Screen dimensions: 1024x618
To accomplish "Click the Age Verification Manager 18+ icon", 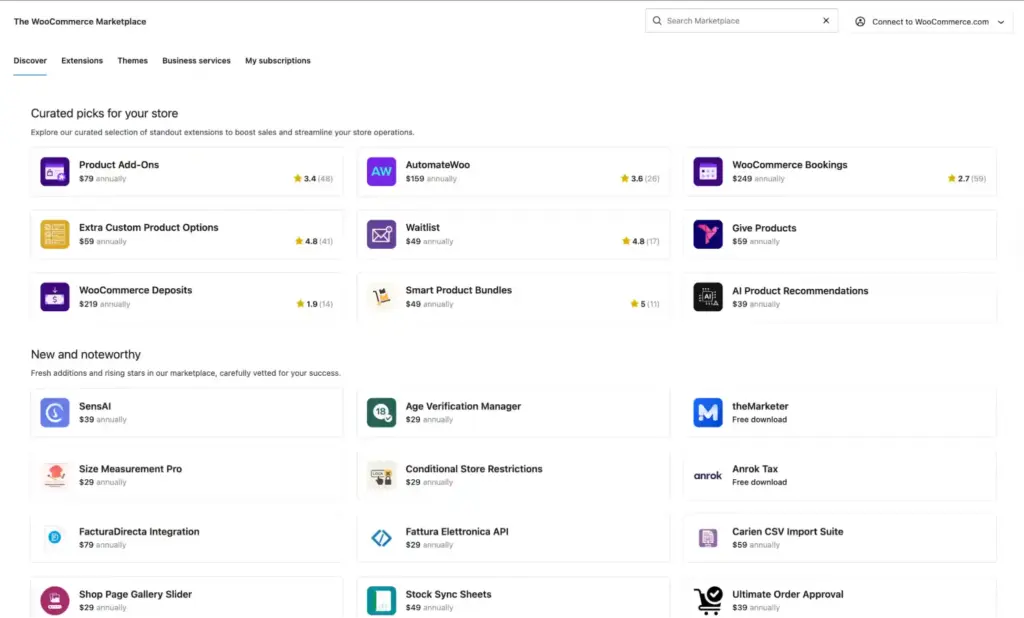I will pyautogui.click(x=381, y=411).
